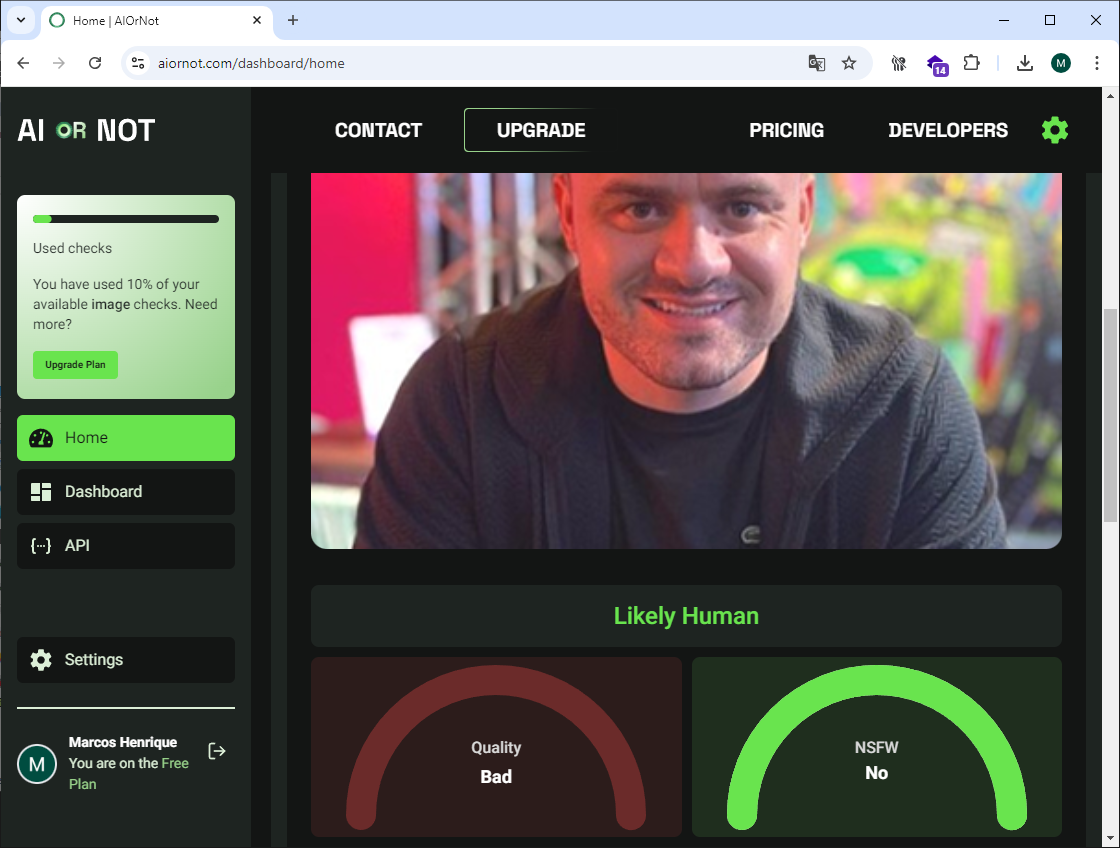1120x848 pixels.
Task: Click the Home speedometer icon in sidebar
Action: point(41,438)
